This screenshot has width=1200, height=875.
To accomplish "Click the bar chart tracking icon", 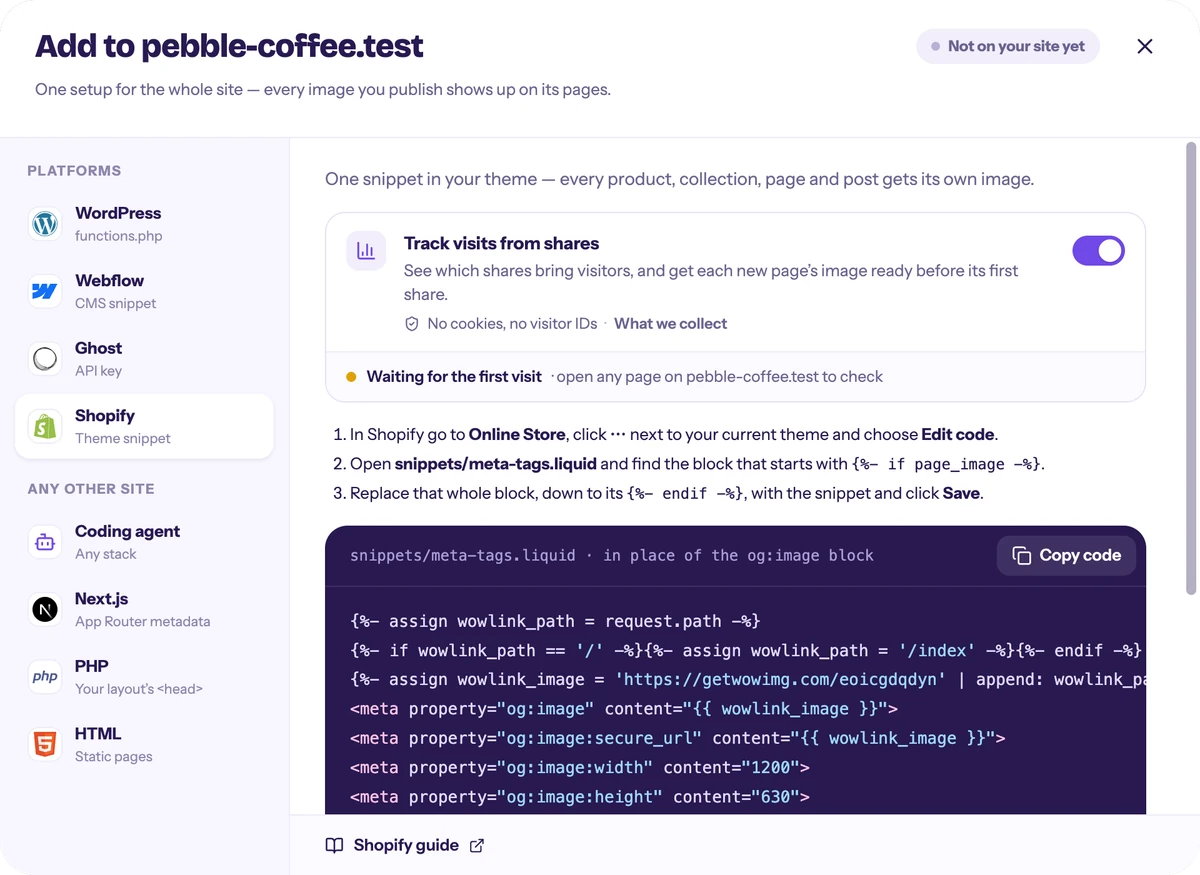I will [366, 251].
